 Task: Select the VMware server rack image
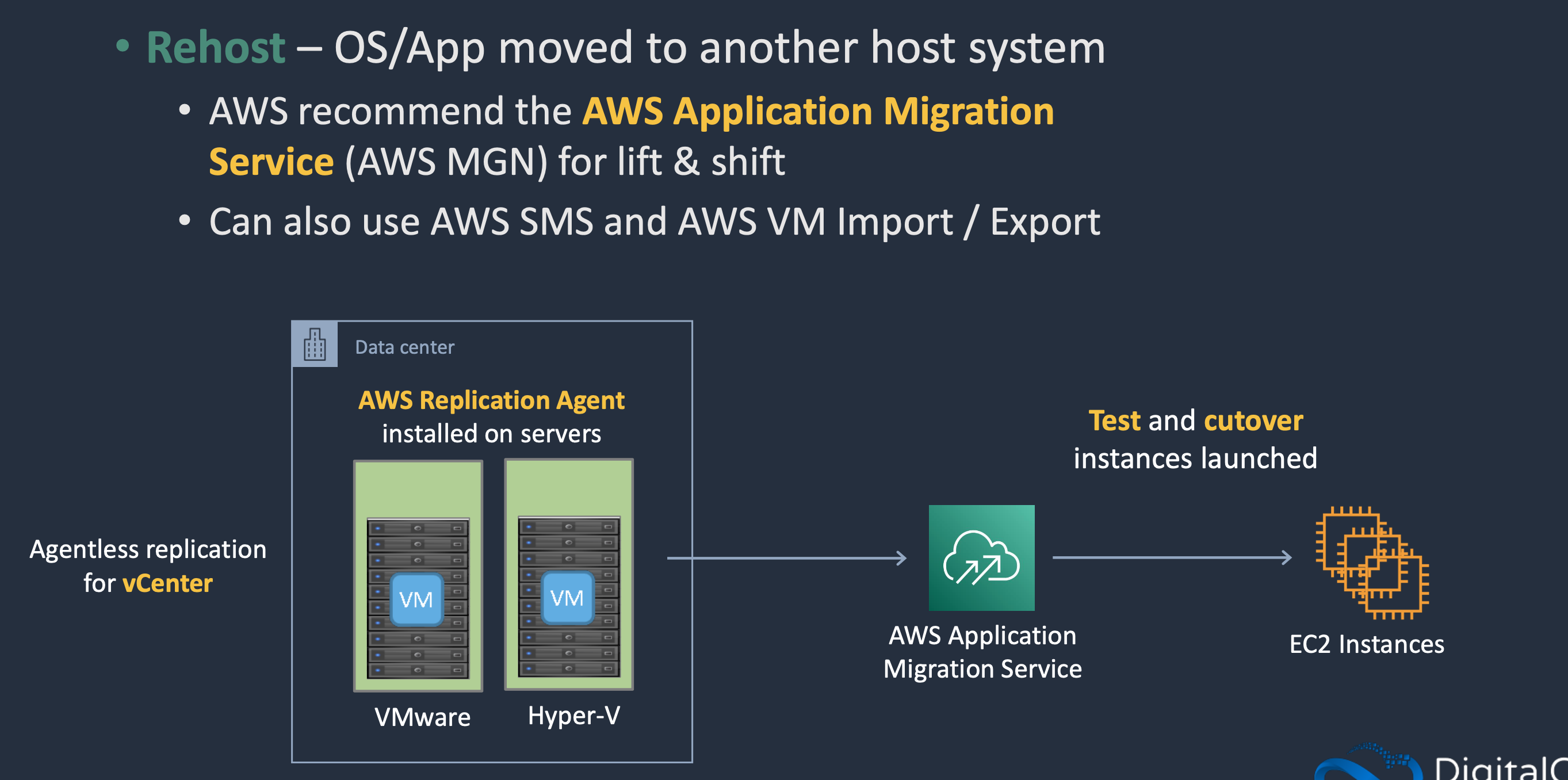(x=418, y=598)
